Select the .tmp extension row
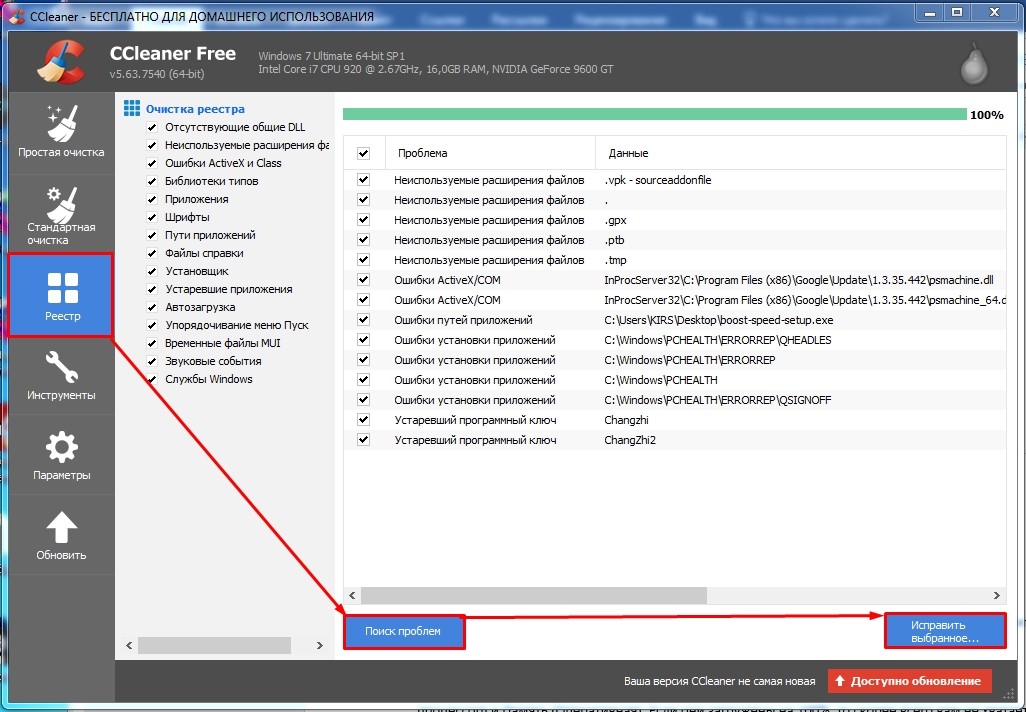This screenshot has height=712, width=1026. [675, 260]
